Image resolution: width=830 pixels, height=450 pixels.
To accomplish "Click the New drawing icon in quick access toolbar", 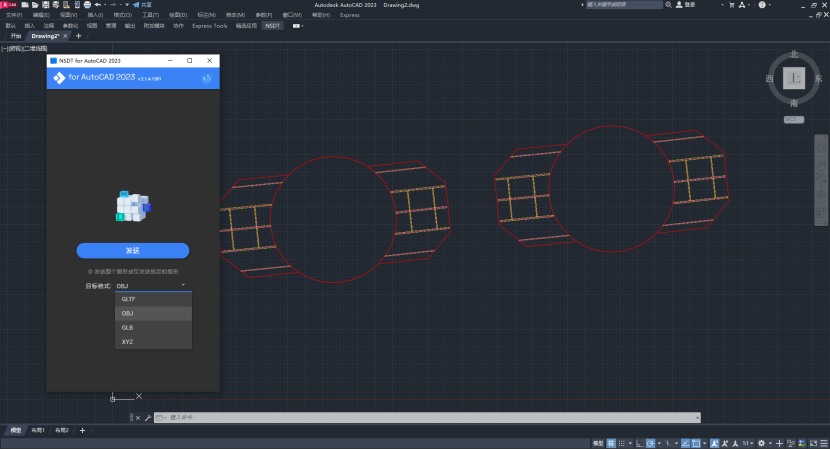I will coord(25,5).
